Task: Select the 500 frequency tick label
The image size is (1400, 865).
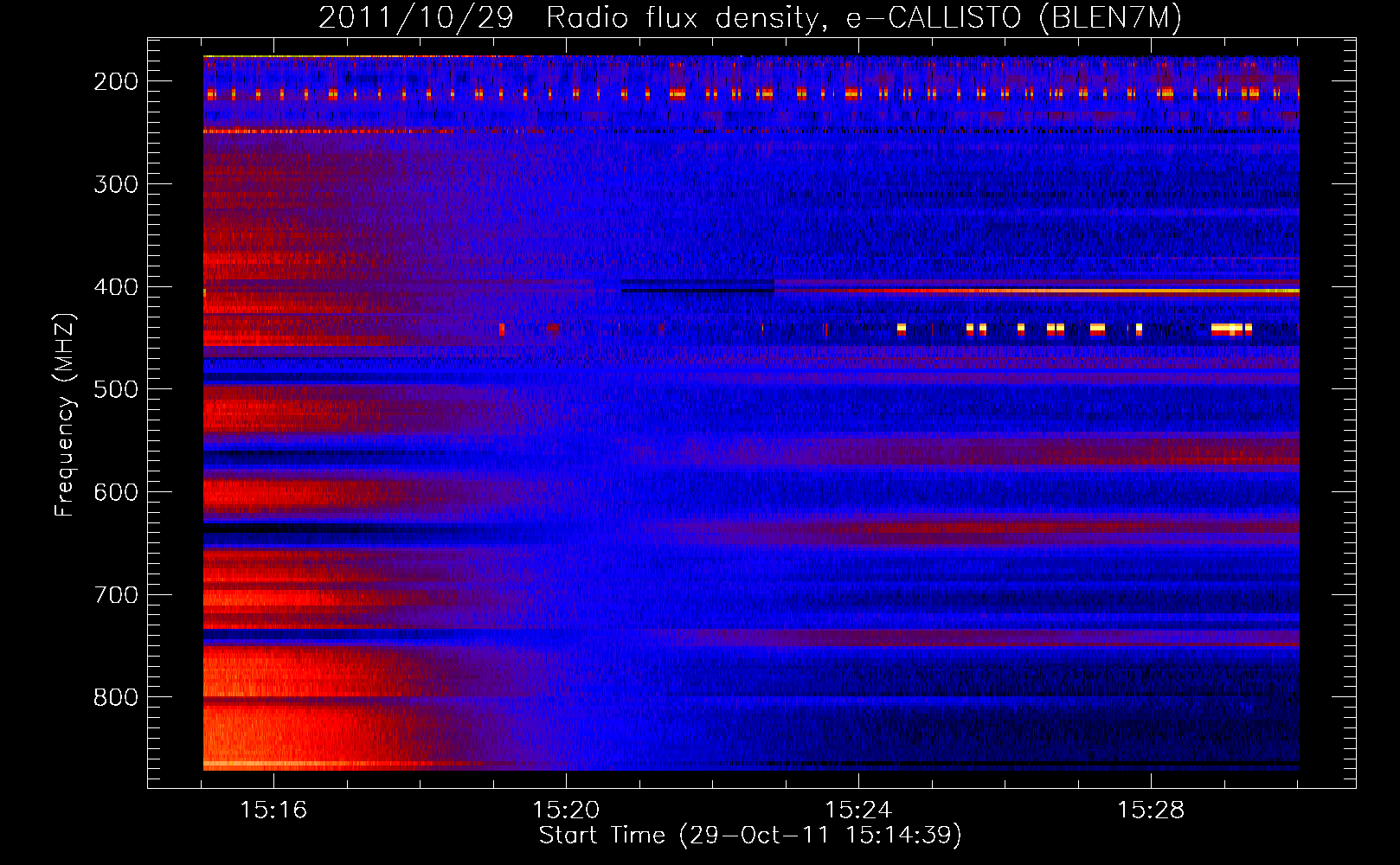Action: pyautogui.click(x=116, y=389)
